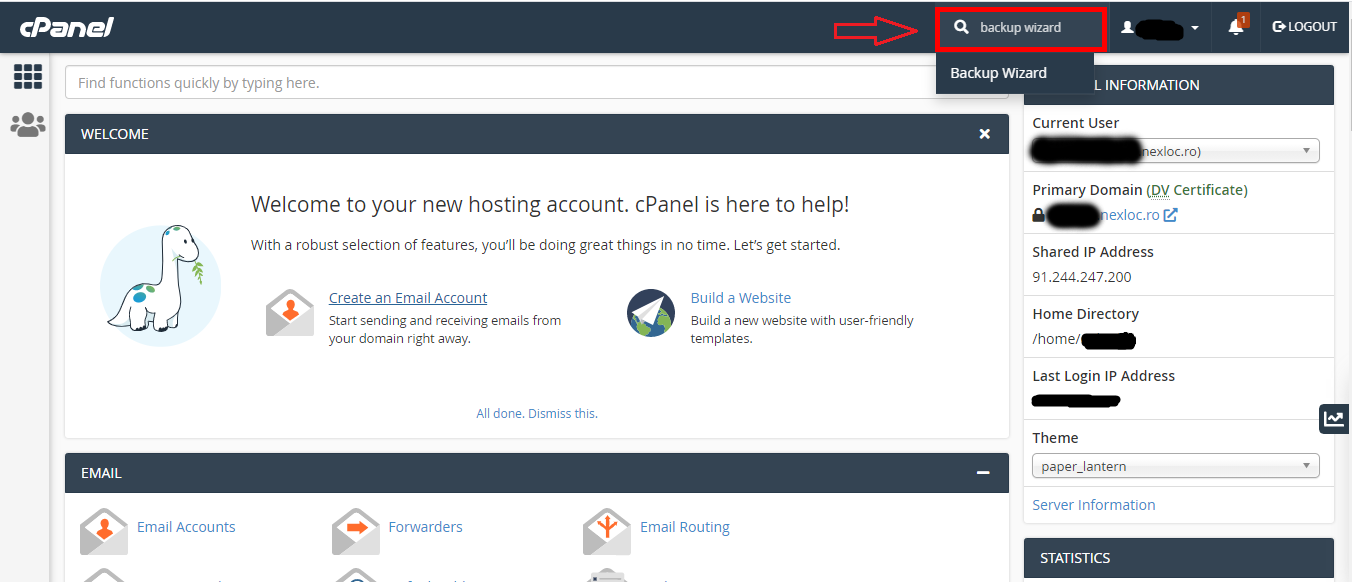This screenshot has height=582, width=1352.
Task: Click the Forwarders envelope icon
Action: point(356,531)
